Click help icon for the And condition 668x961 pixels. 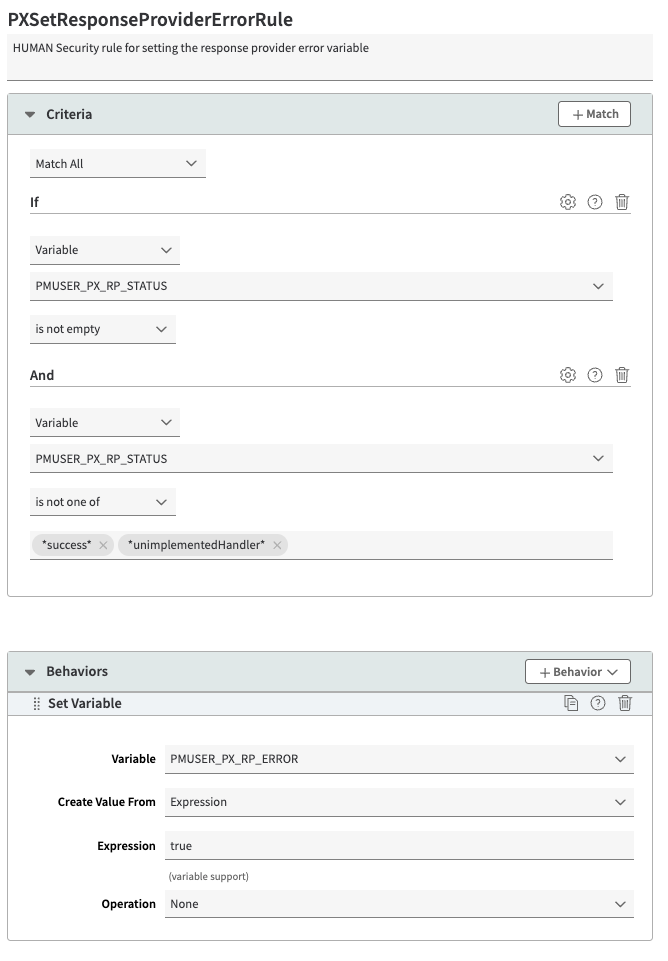595,375
